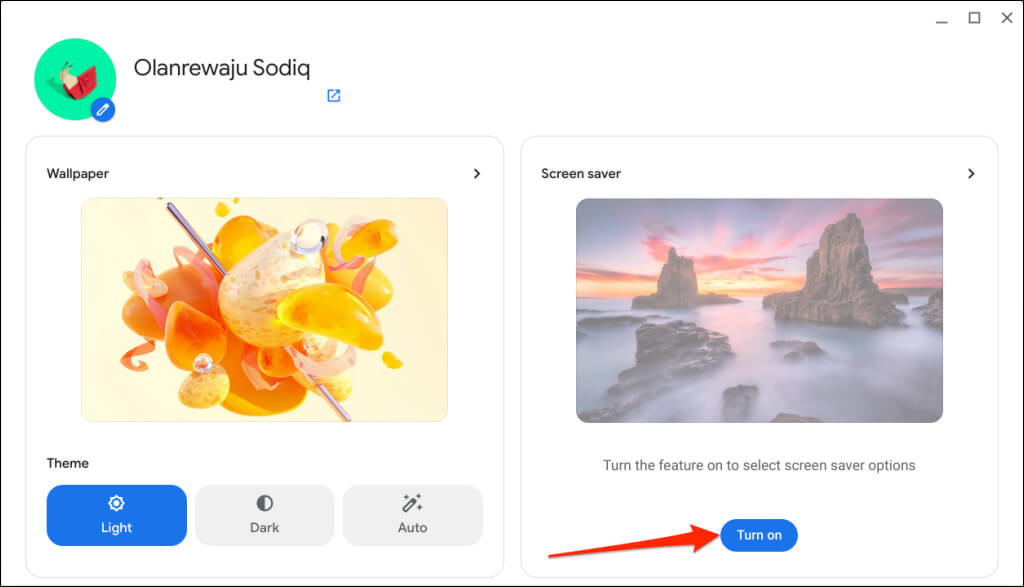Click the red arrow annotation

coord(630,545)
